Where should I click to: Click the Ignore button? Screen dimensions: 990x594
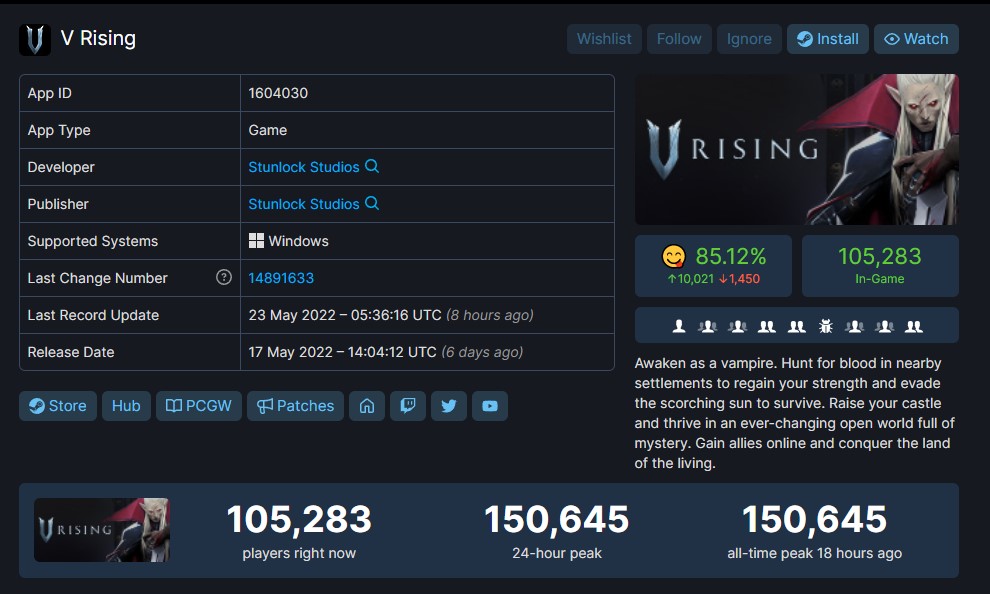click(x=749, y=39)
